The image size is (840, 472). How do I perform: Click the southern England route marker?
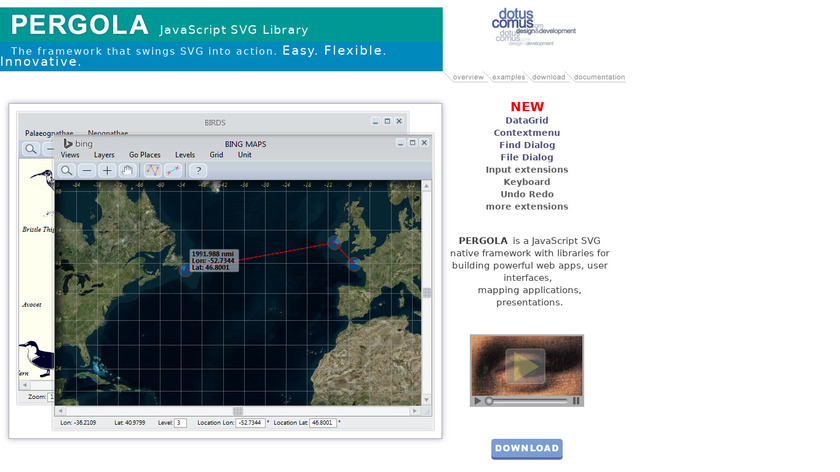[x=354, y=264]
